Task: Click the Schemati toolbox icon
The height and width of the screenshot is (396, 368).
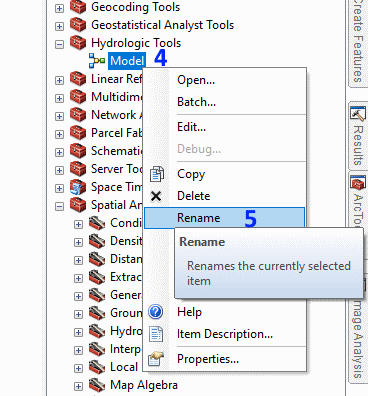Action: point(78,151)
